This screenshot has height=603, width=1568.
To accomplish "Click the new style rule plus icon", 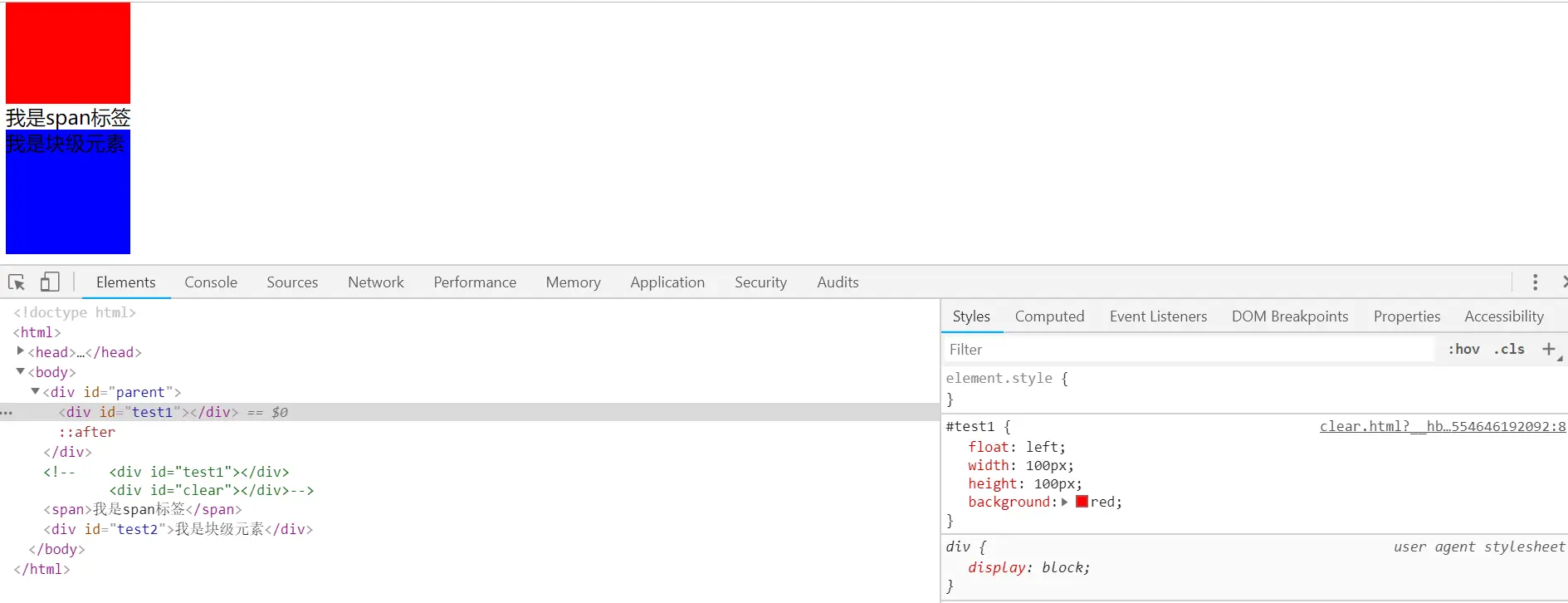I will [1549, 350].
